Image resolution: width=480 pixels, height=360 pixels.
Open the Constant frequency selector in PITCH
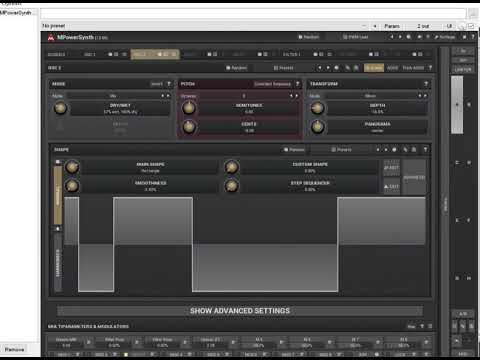click(x=272, y=84)
